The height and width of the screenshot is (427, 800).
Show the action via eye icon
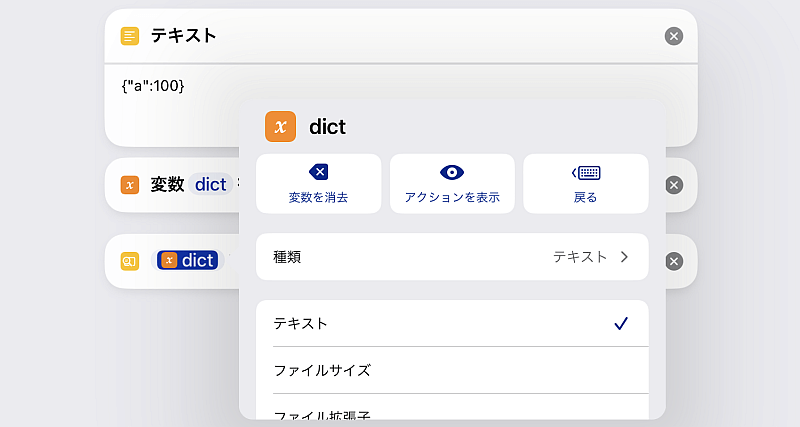452,172
